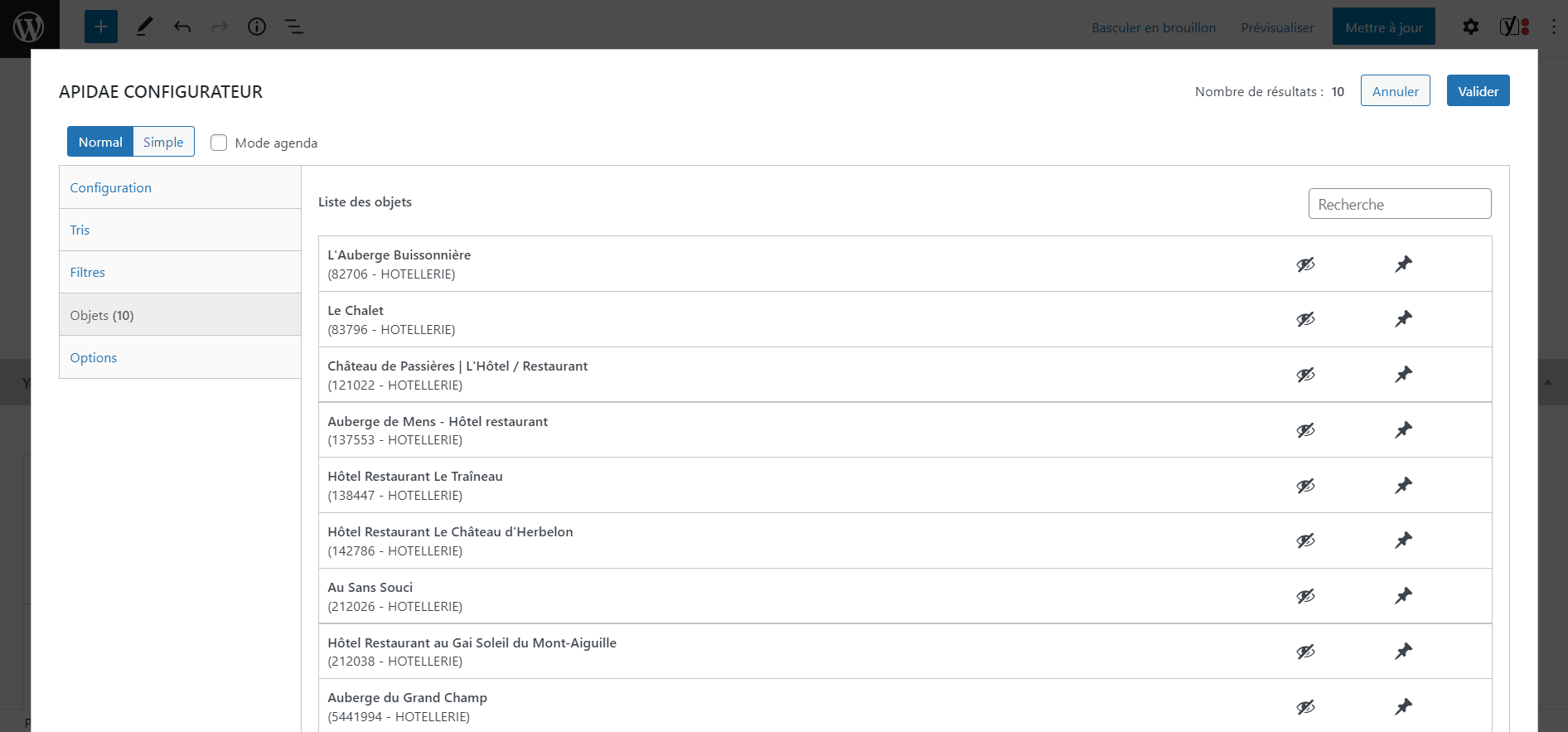The width and height of the screenshot is (1568, 732).
Task: Switch to Simple mode
Action: pyautogui.click(x=163, y=142)
